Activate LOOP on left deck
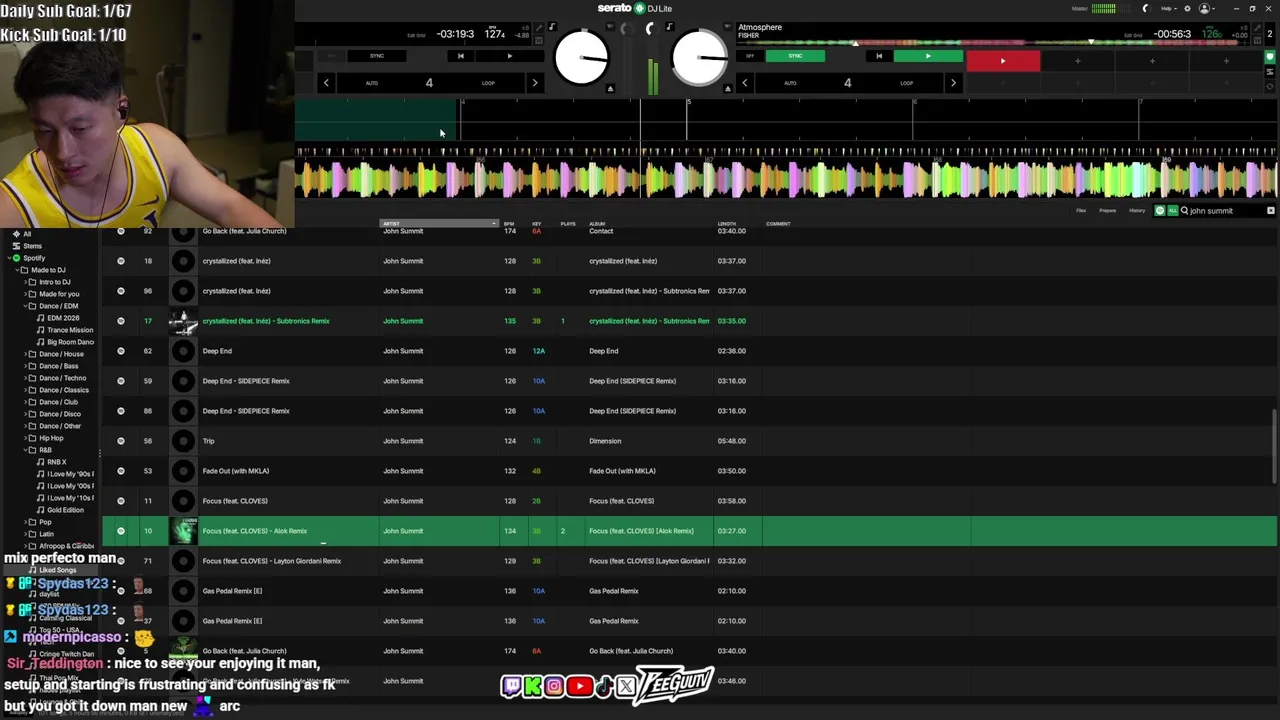The height and width of the screenshot is (720, 1280). [x=488, y=83]
